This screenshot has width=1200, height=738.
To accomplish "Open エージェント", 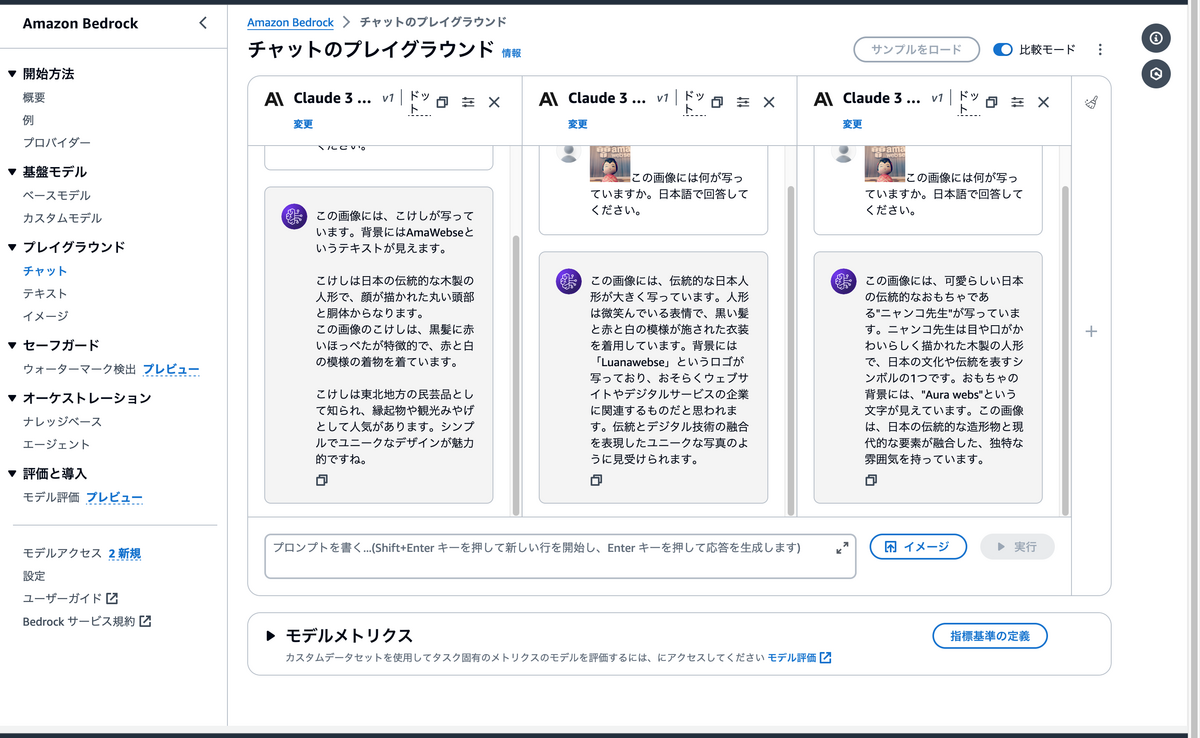I will pyautogui.click(x=56, y=444).
